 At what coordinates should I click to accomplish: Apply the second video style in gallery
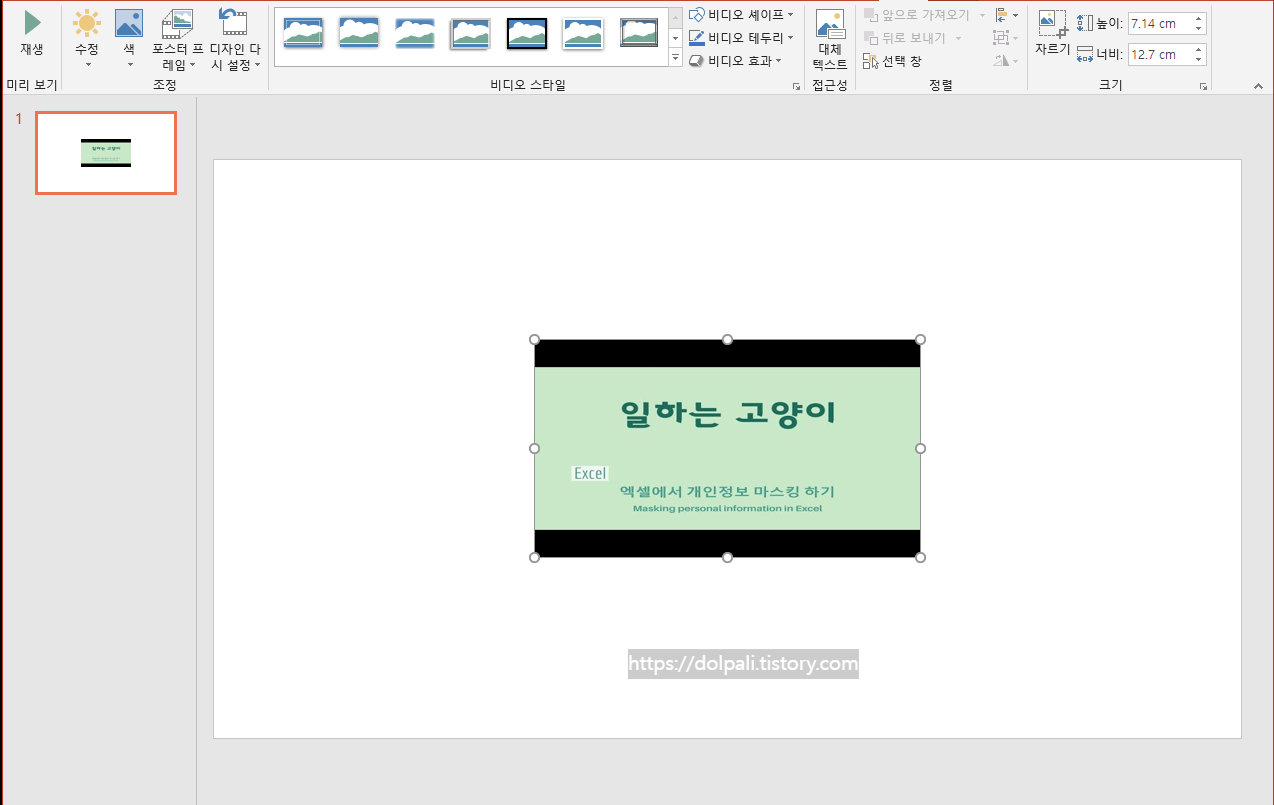359,34
